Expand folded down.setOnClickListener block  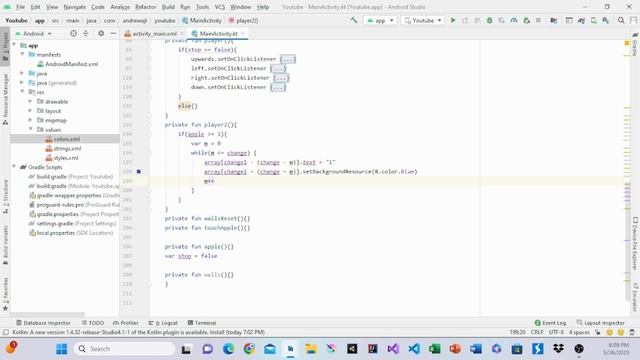click(x=278, y=87)
